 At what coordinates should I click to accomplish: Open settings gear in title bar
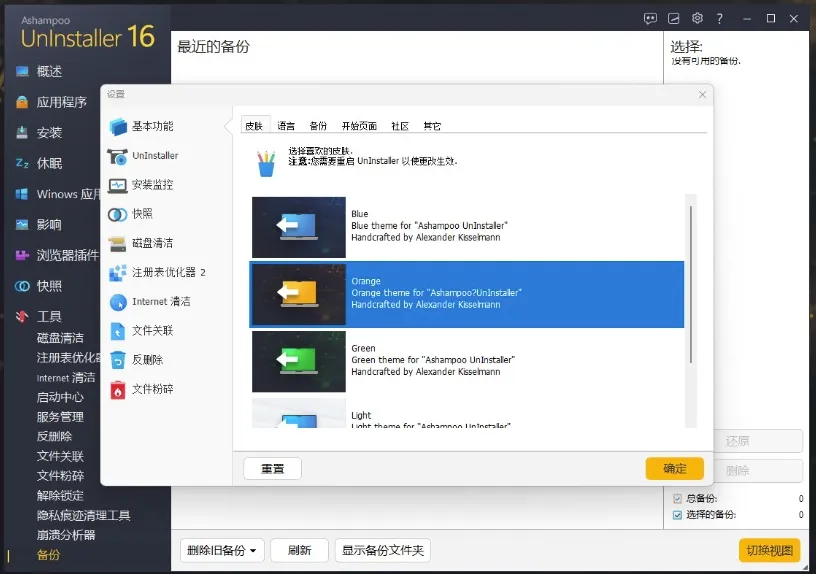[697, 18]
